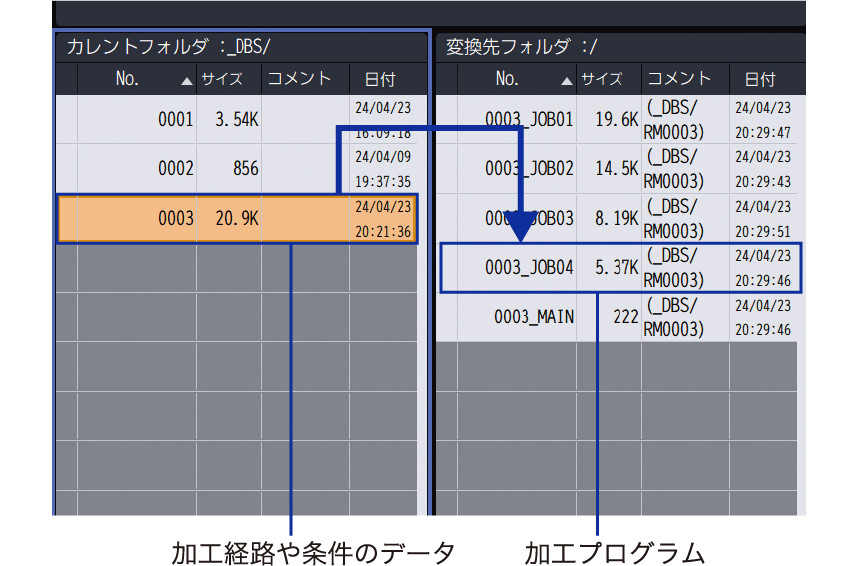Click comment (_DBS/RM0003) of 0003_JOB01
The image size is (858, 566).
click(x=674, y=120)
